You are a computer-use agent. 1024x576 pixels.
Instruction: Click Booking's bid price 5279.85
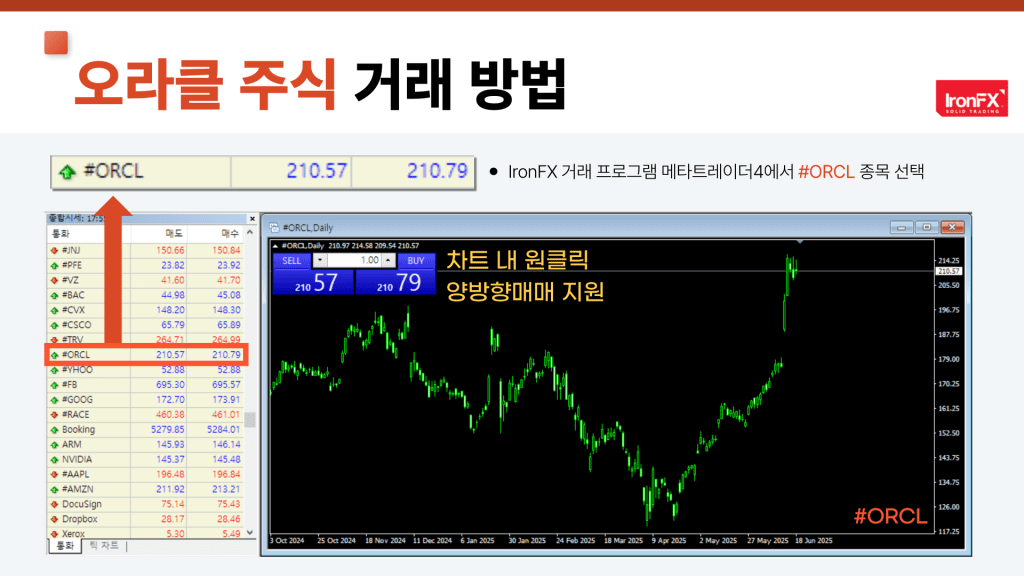(168, 430)
